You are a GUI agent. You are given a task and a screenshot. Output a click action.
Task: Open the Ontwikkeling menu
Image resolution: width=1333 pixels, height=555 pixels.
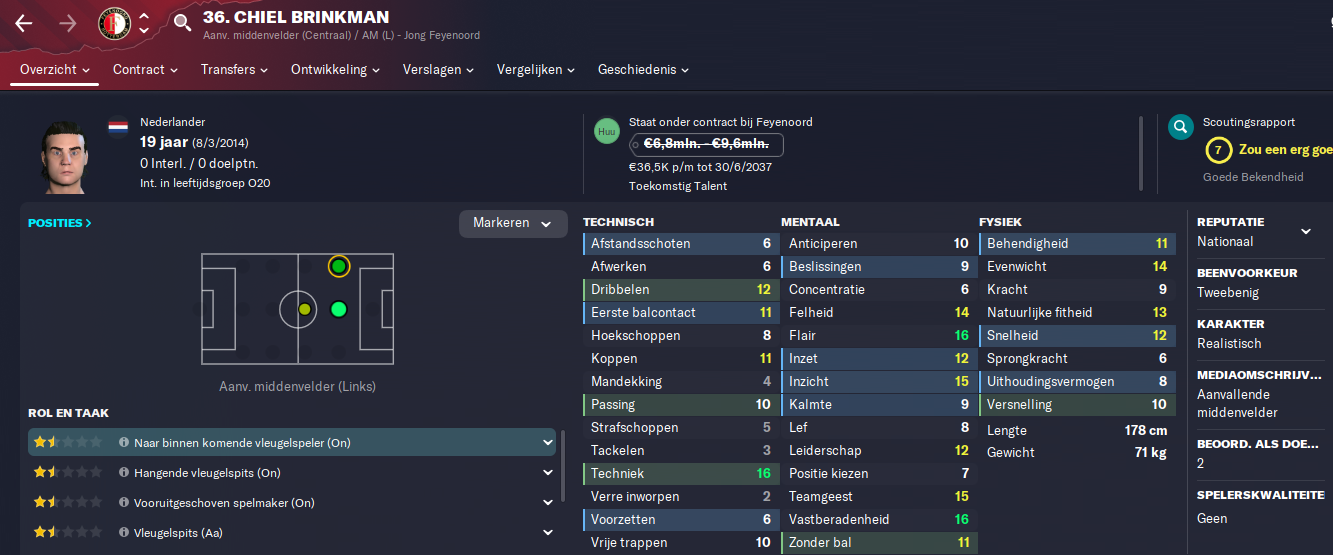(336, 69)
